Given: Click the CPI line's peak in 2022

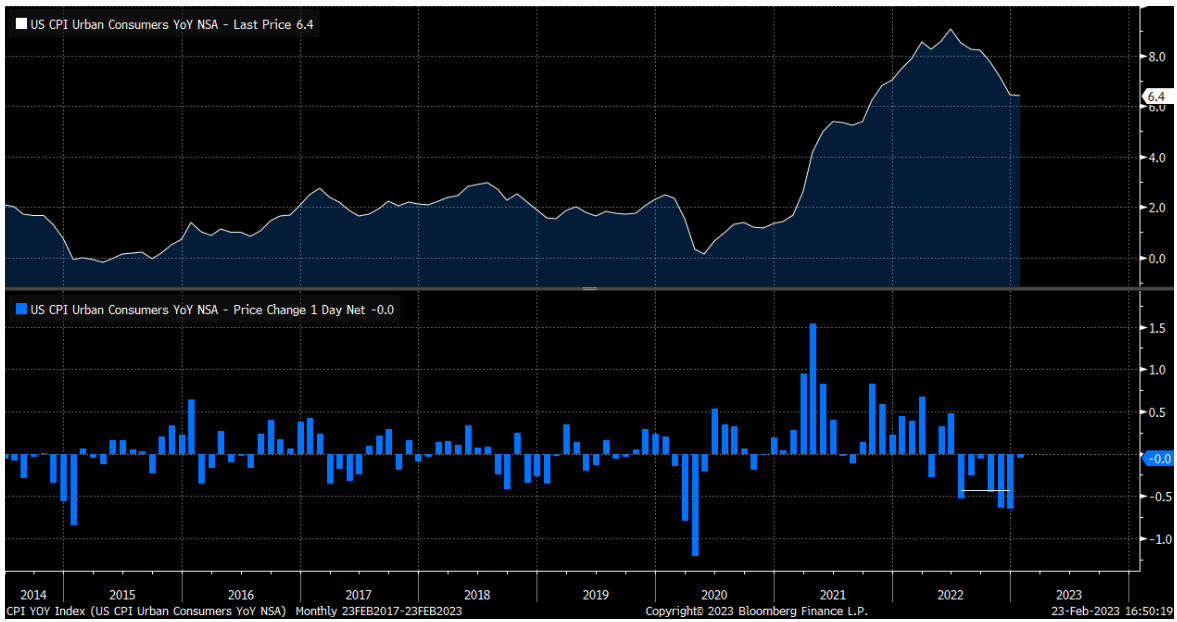Looking at the screenshot, I should [x=951, y=30].
